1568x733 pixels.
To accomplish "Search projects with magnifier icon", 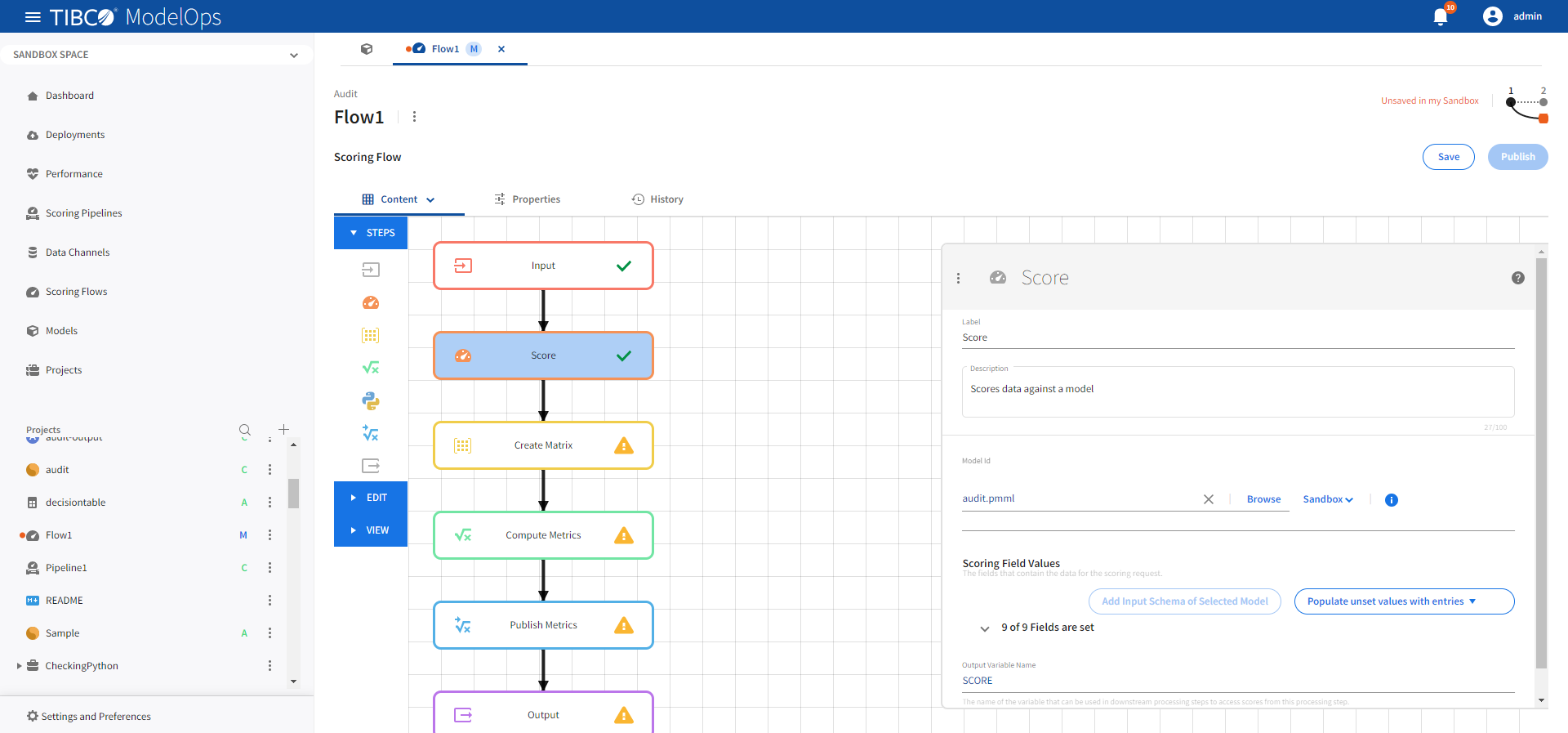I will (244, 430).
